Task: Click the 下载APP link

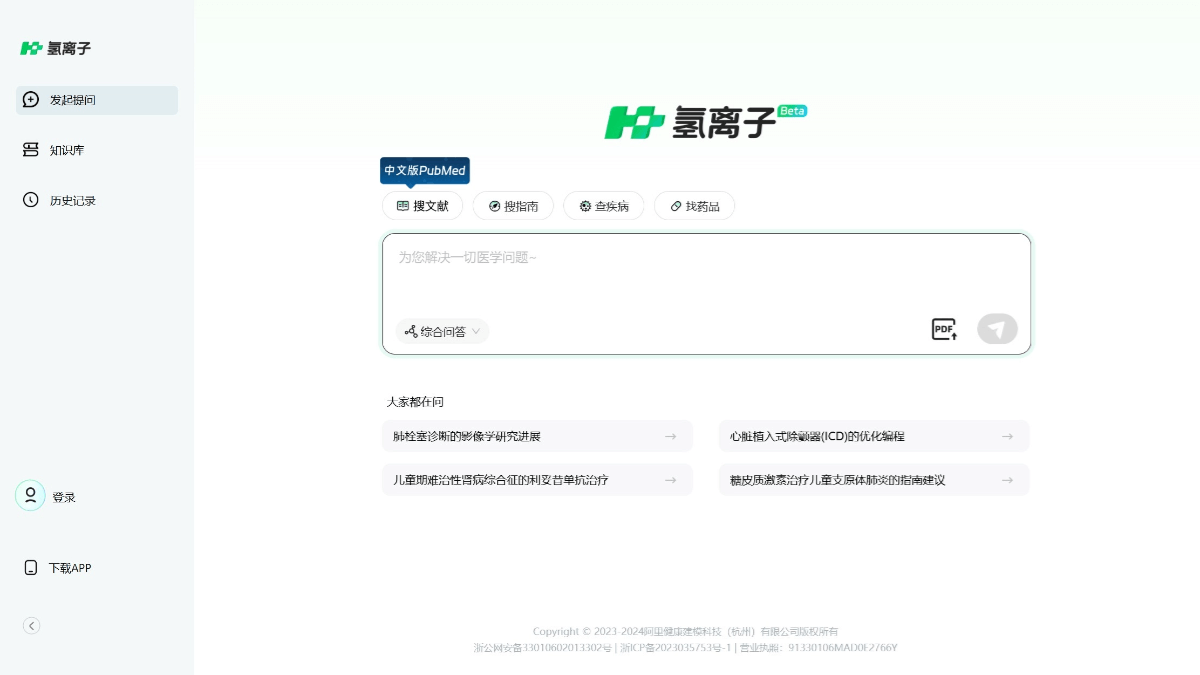Action: (x=70, y=568)
